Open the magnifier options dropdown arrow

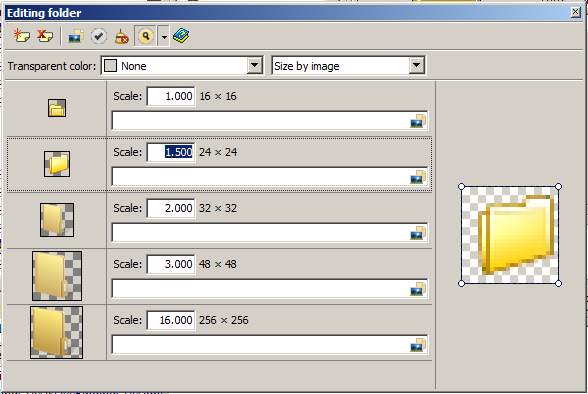[x=164, y=36]
